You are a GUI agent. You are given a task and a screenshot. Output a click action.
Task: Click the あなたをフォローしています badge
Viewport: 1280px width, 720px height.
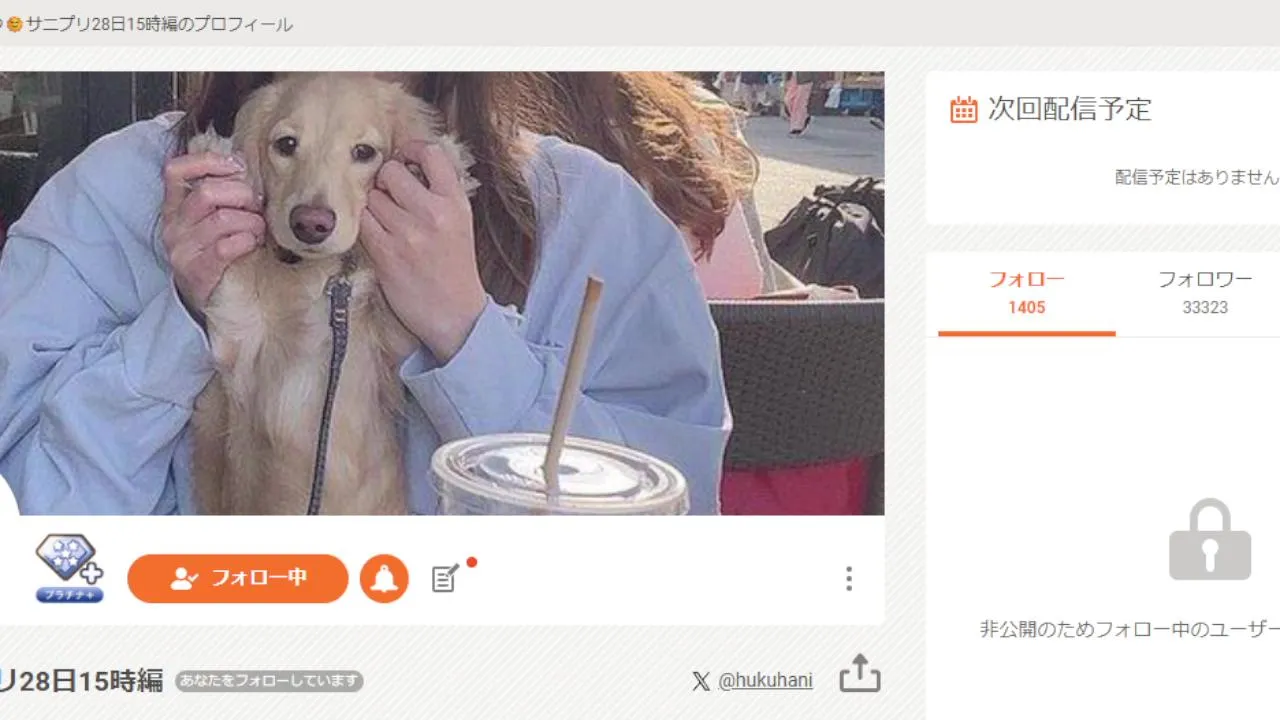point(269,681)
